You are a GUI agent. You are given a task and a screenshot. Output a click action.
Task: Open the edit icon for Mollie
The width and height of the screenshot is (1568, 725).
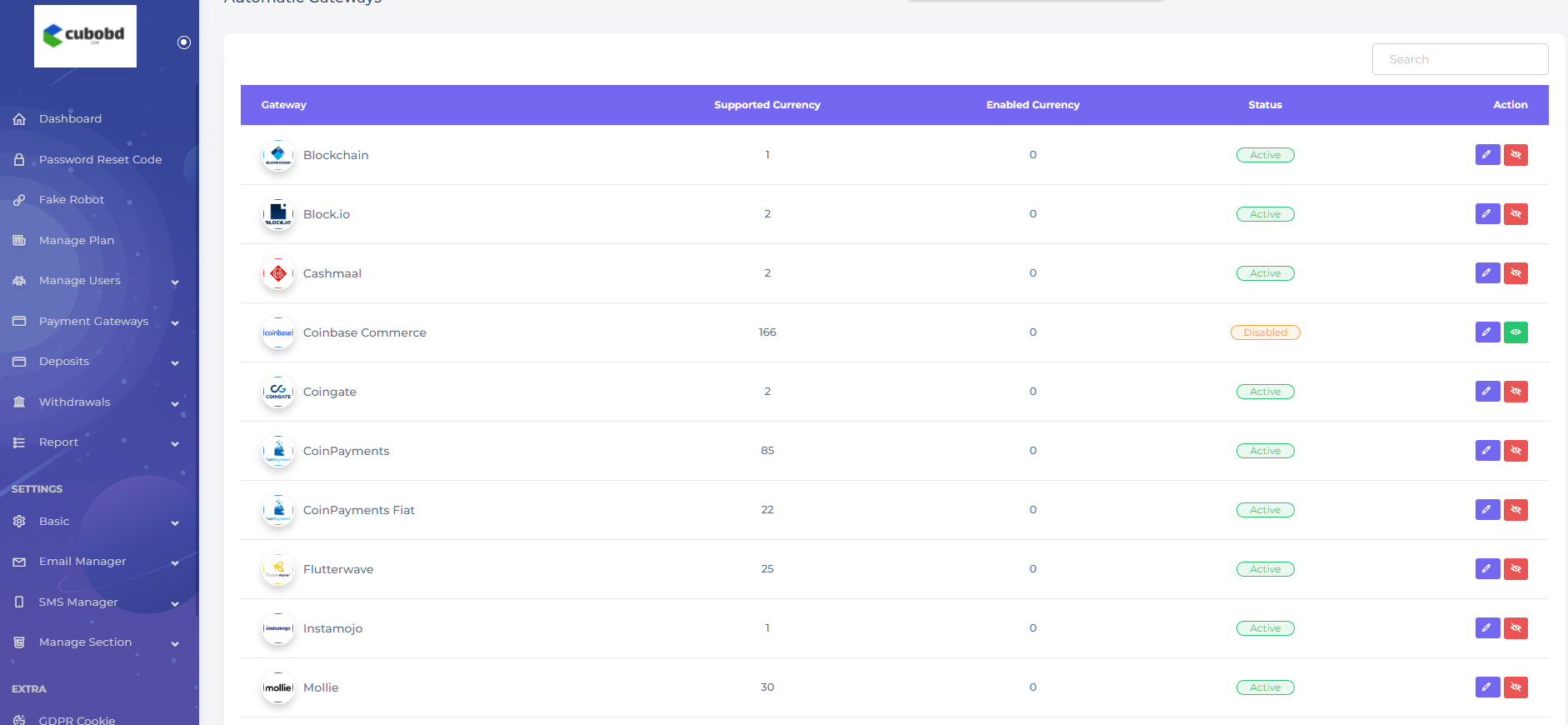pos(1486,687)
